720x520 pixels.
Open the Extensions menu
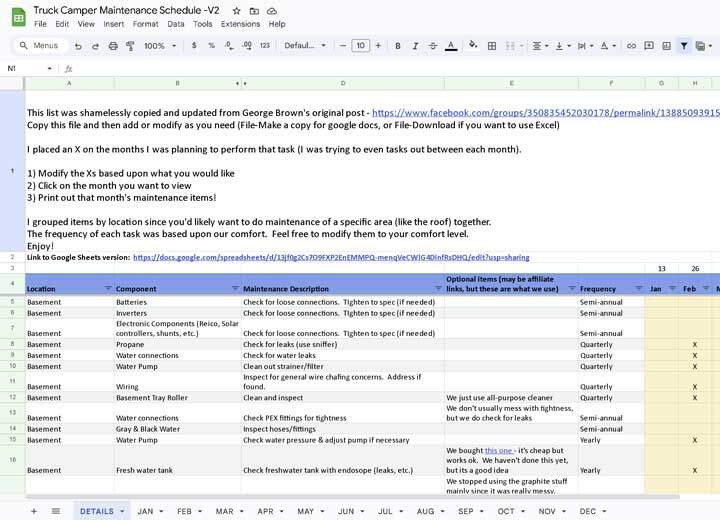click(x=240, y=24)
